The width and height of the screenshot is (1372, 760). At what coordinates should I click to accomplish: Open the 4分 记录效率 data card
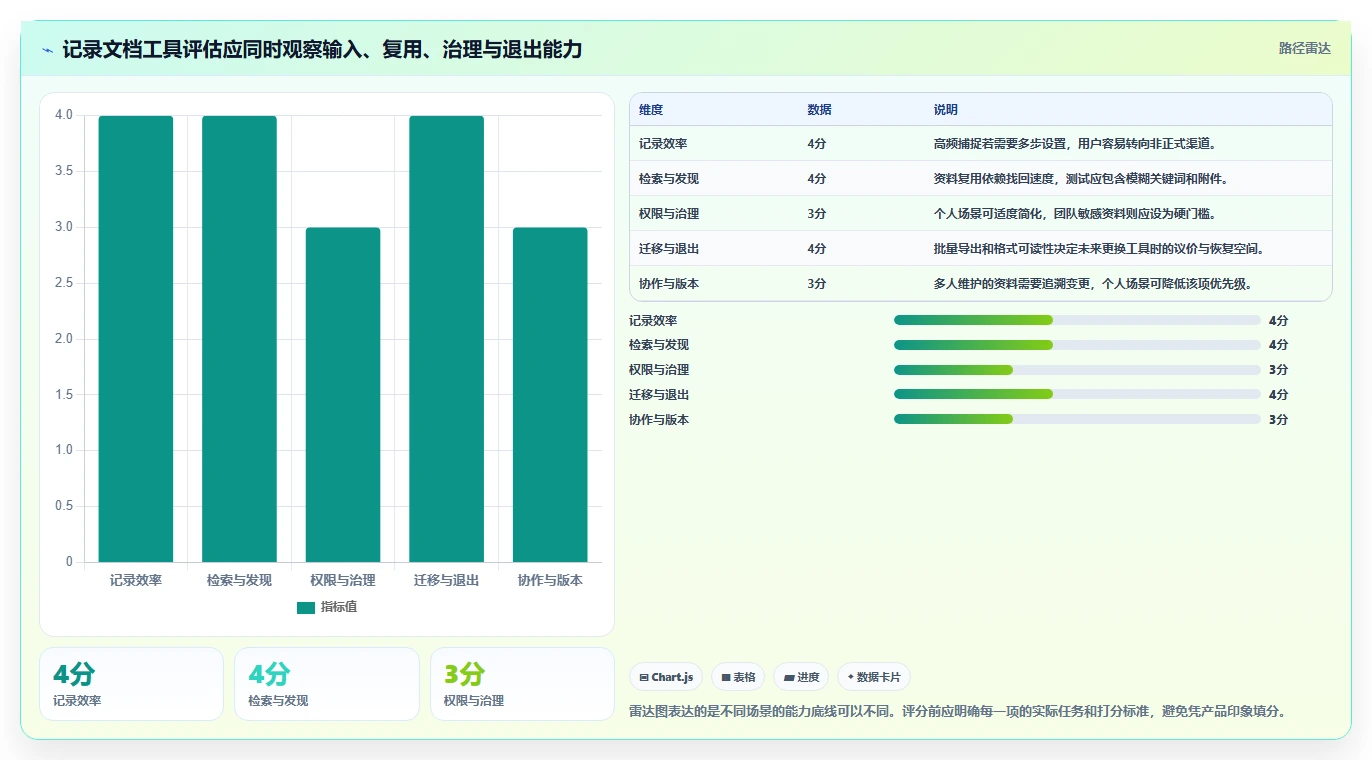tap(131, 684)
